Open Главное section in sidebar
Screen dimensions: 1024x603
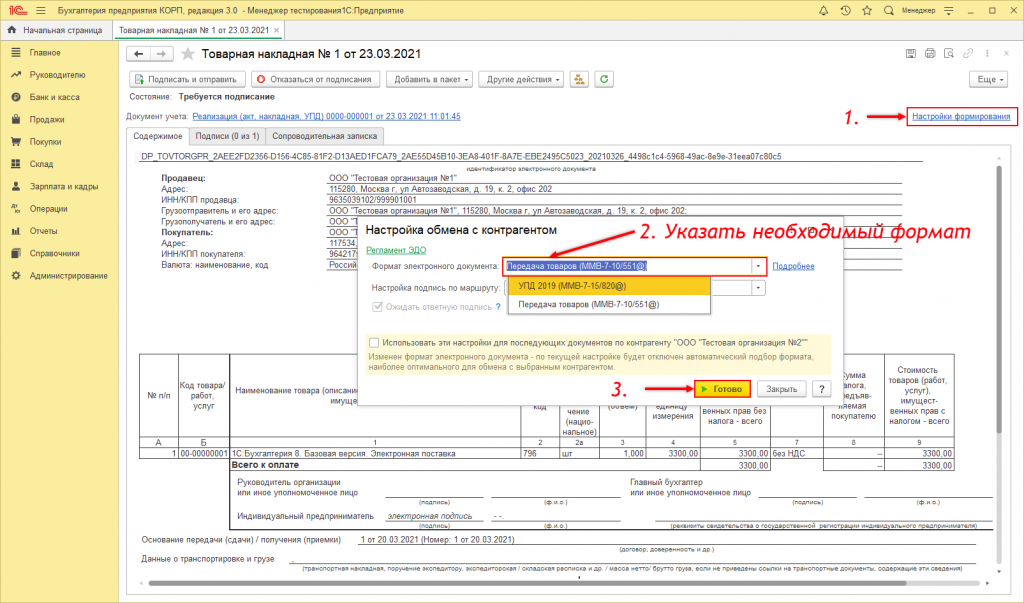coord(45,52)
